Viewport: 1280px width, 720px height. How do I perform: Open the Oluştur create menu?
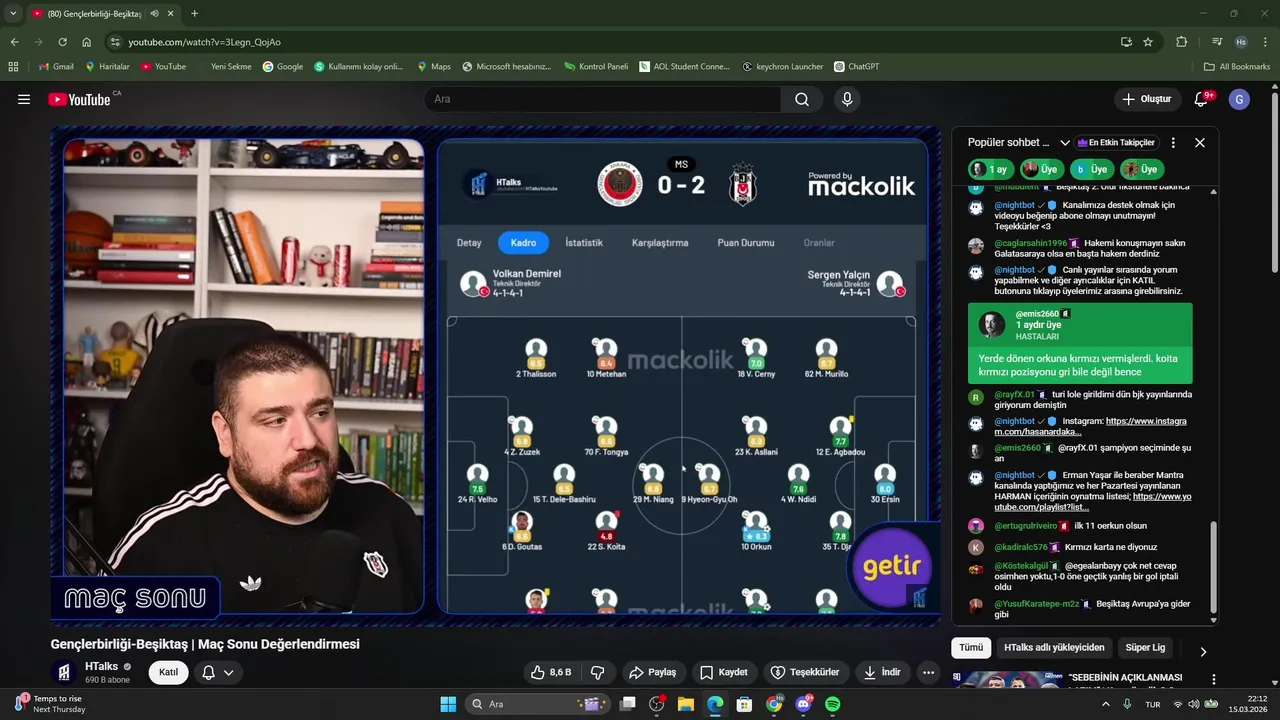1146,99
